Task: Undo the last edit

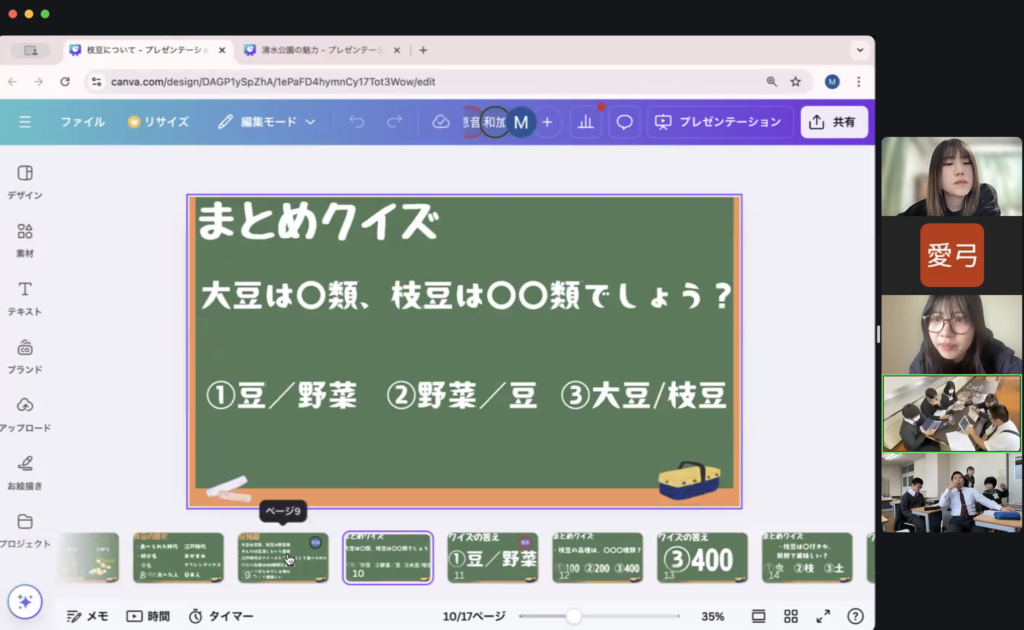Action: point(357,122)
